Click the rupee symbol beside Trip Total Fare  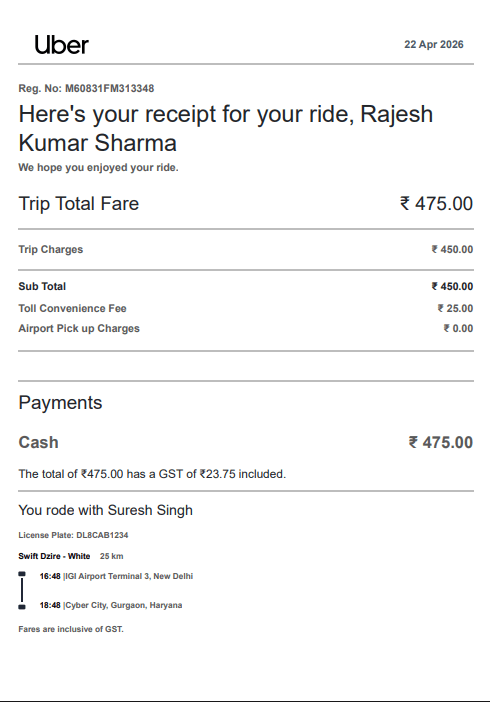[x=405, y=203]
